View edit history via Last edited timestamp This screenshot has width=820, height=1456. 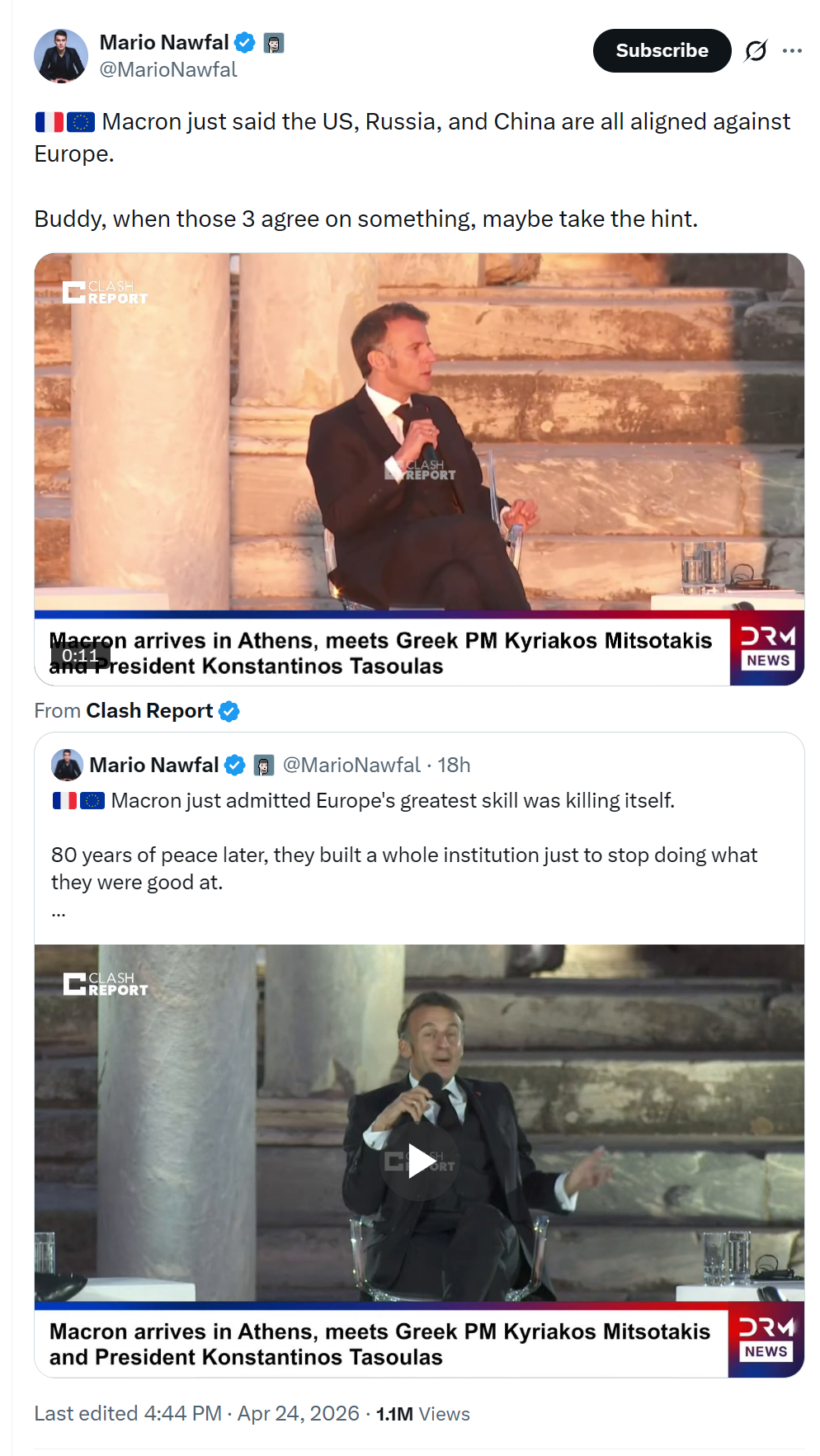pyautogui.click(x=197, y=1414)
